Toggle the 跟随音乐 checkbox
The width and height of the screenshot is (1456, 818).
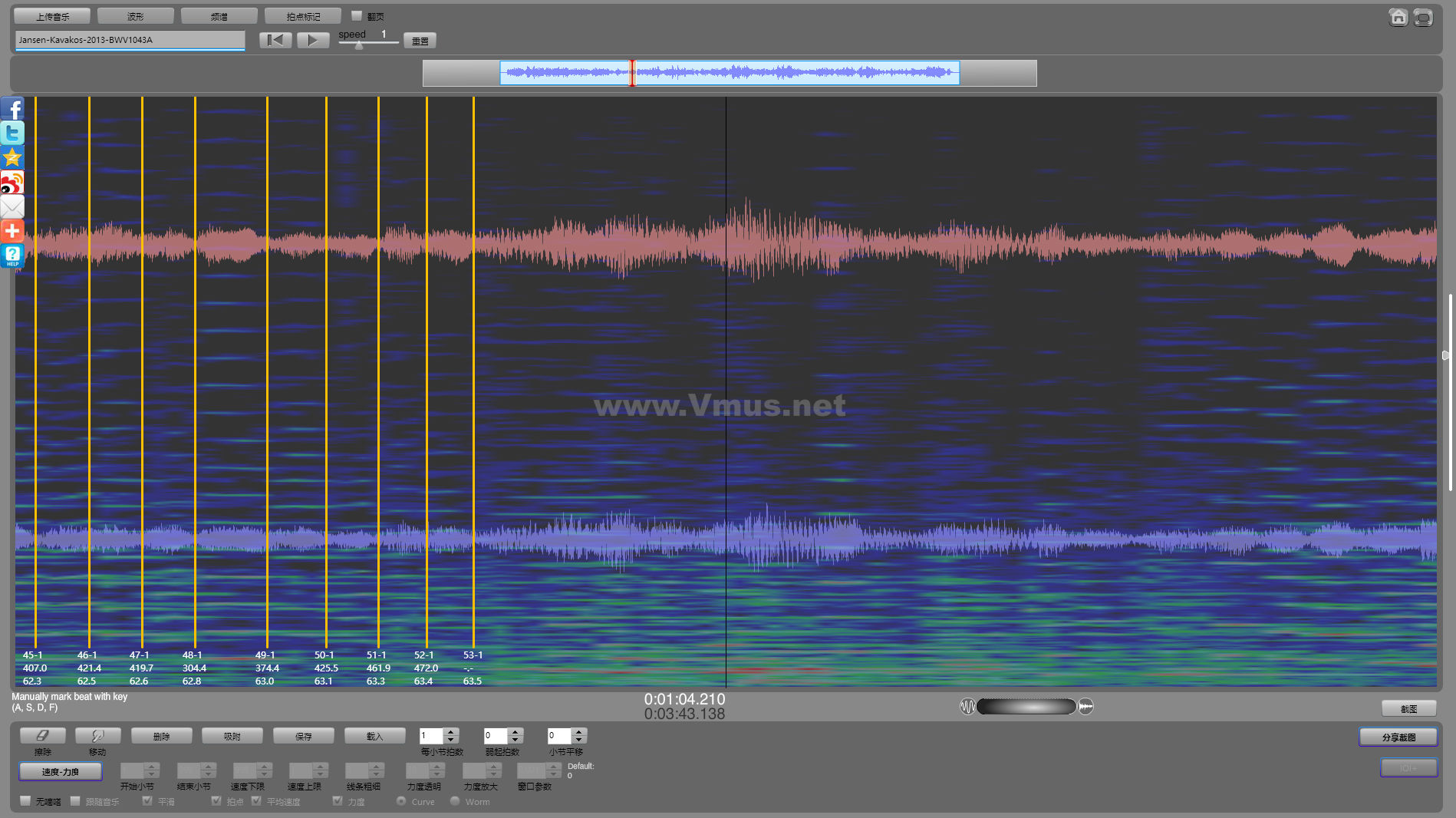tap(75, 801)
